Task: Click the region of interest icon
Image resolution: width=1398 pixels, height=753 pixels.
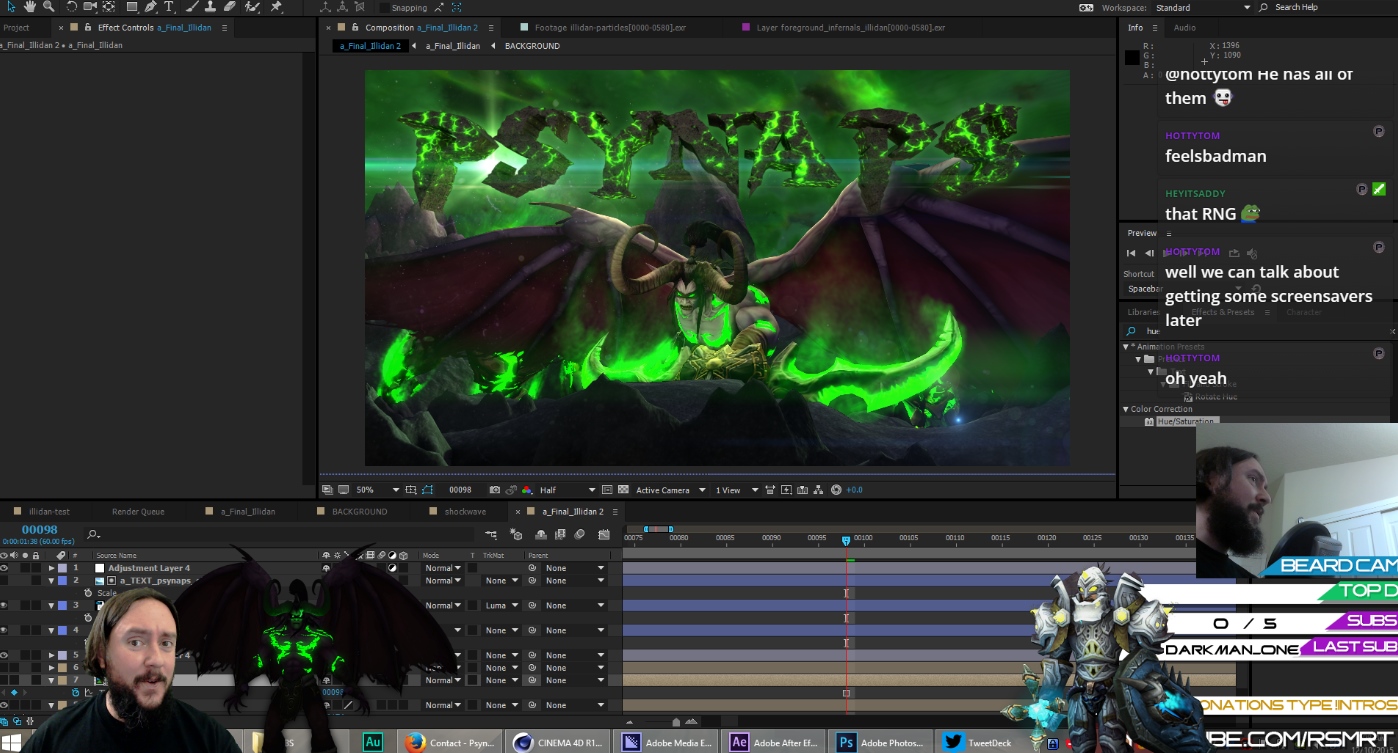Action: pos(607,490)
